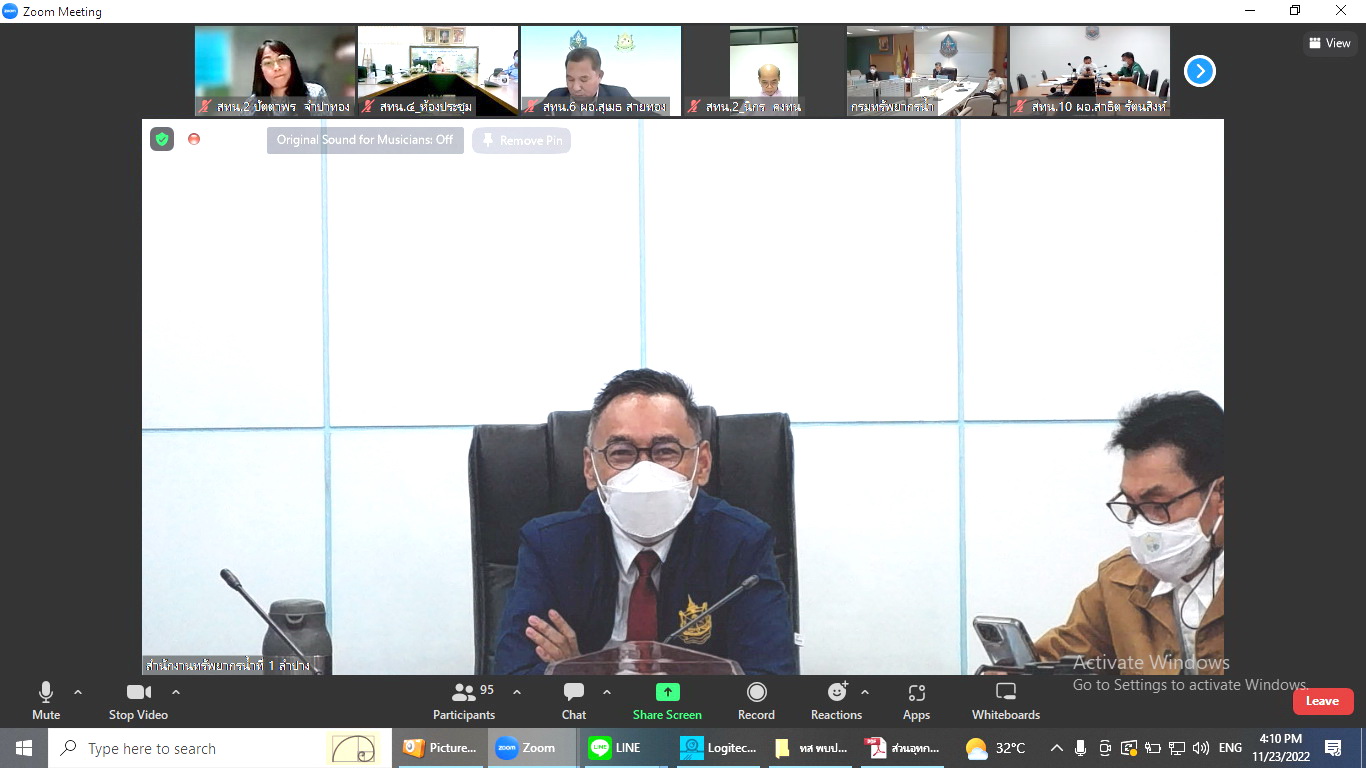Click the red recording indicator icon
The width and height of the screenshot is (1366, 768).
pos(194,139)
